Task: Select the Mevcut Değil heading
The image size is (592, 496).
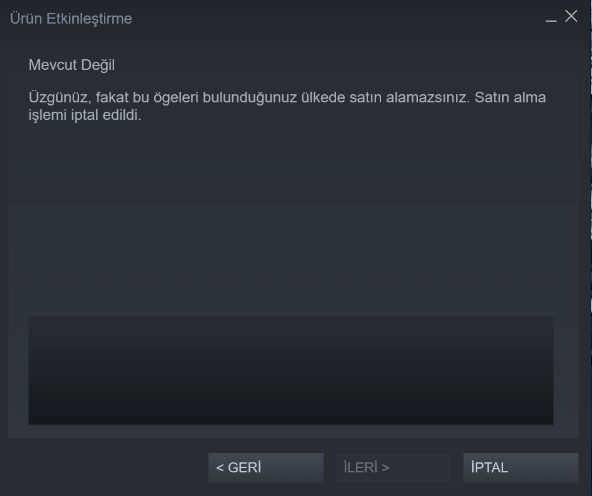Action: coord(72,65)
